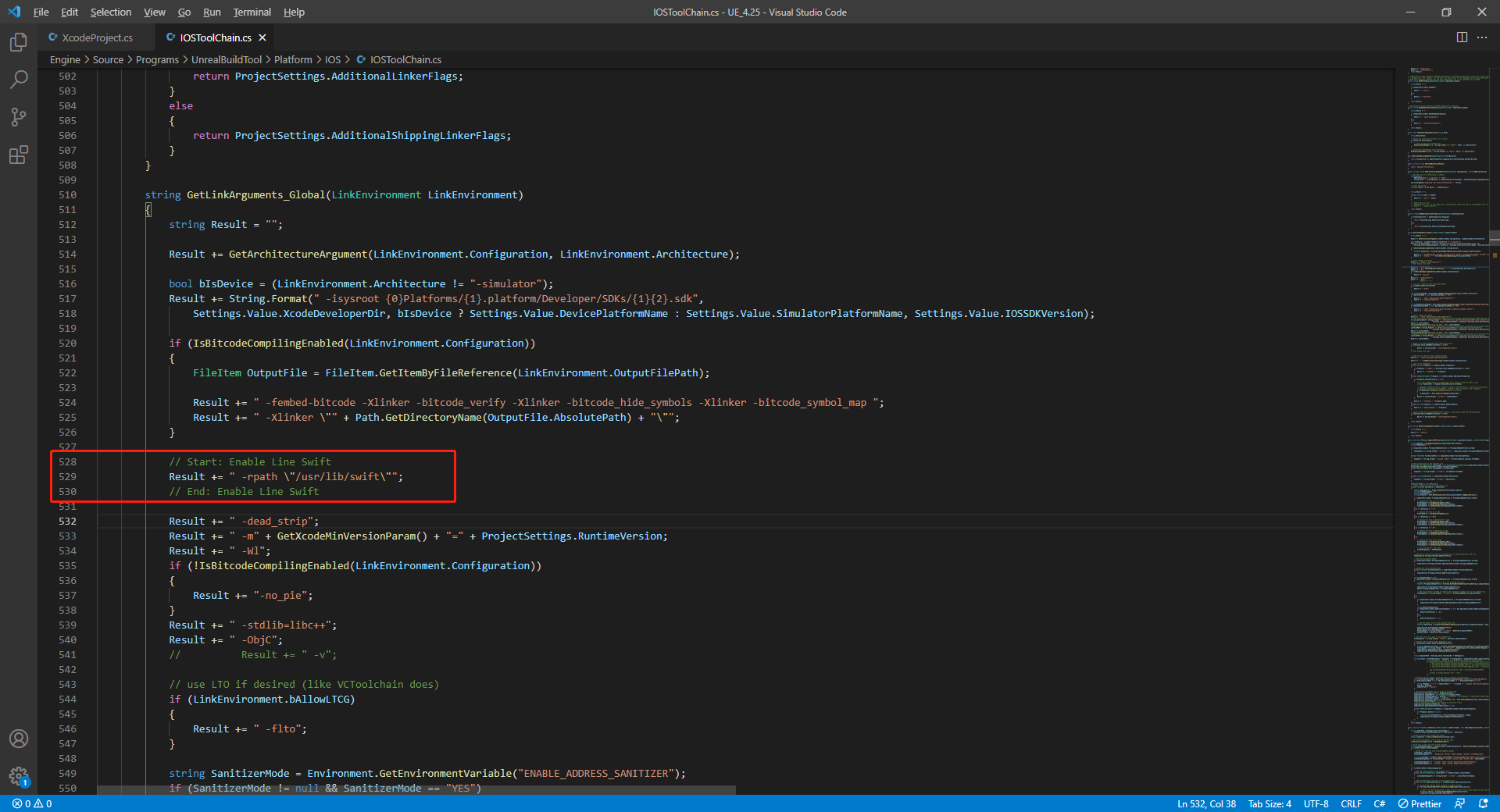Open Source Control view
Viewport: 1500px width, 812px height.
pyautogui.click(x=18, y=117)
